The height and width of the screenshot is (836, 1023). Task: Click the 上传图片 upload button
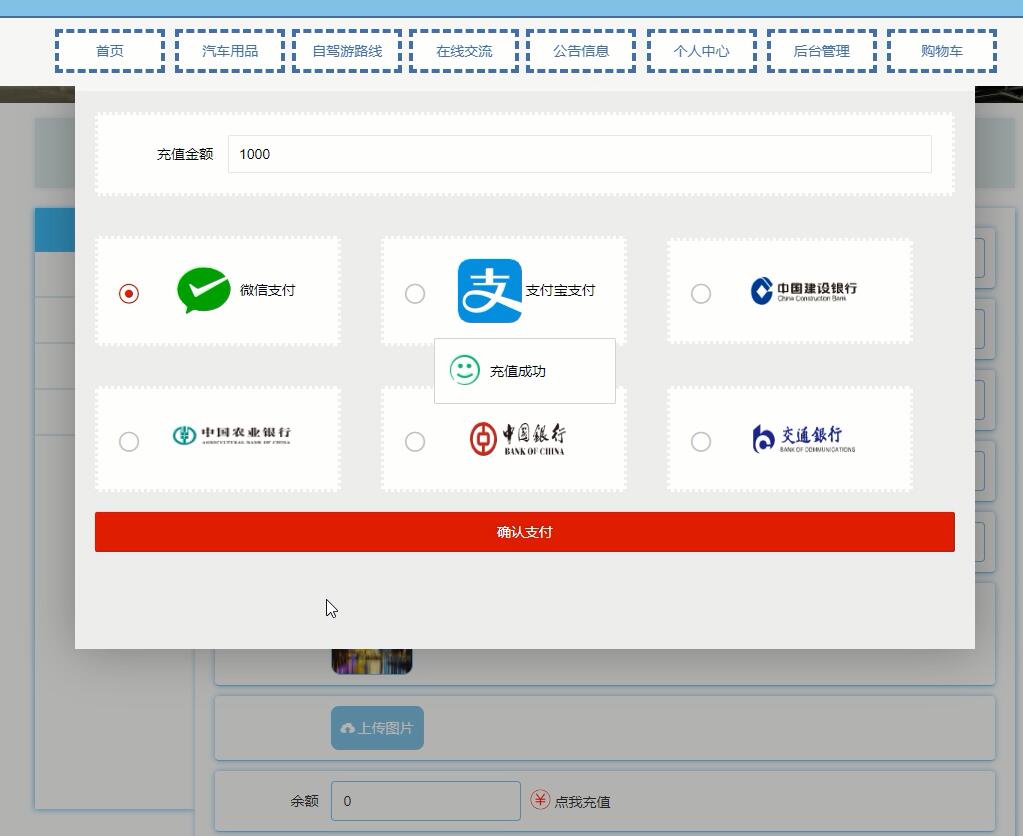tap(377, 728)
